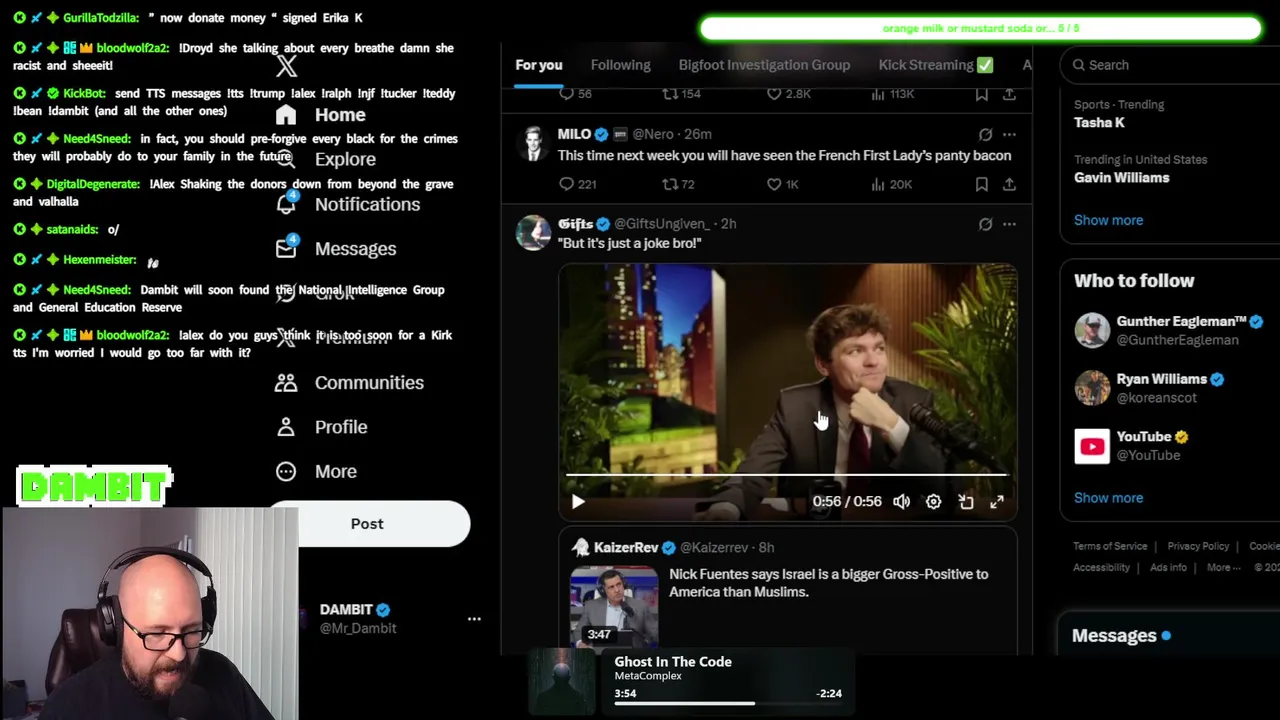This screenshot has height=720, width=1280.
Task: Expand the Messages drawer
Action: (1168, 636)
